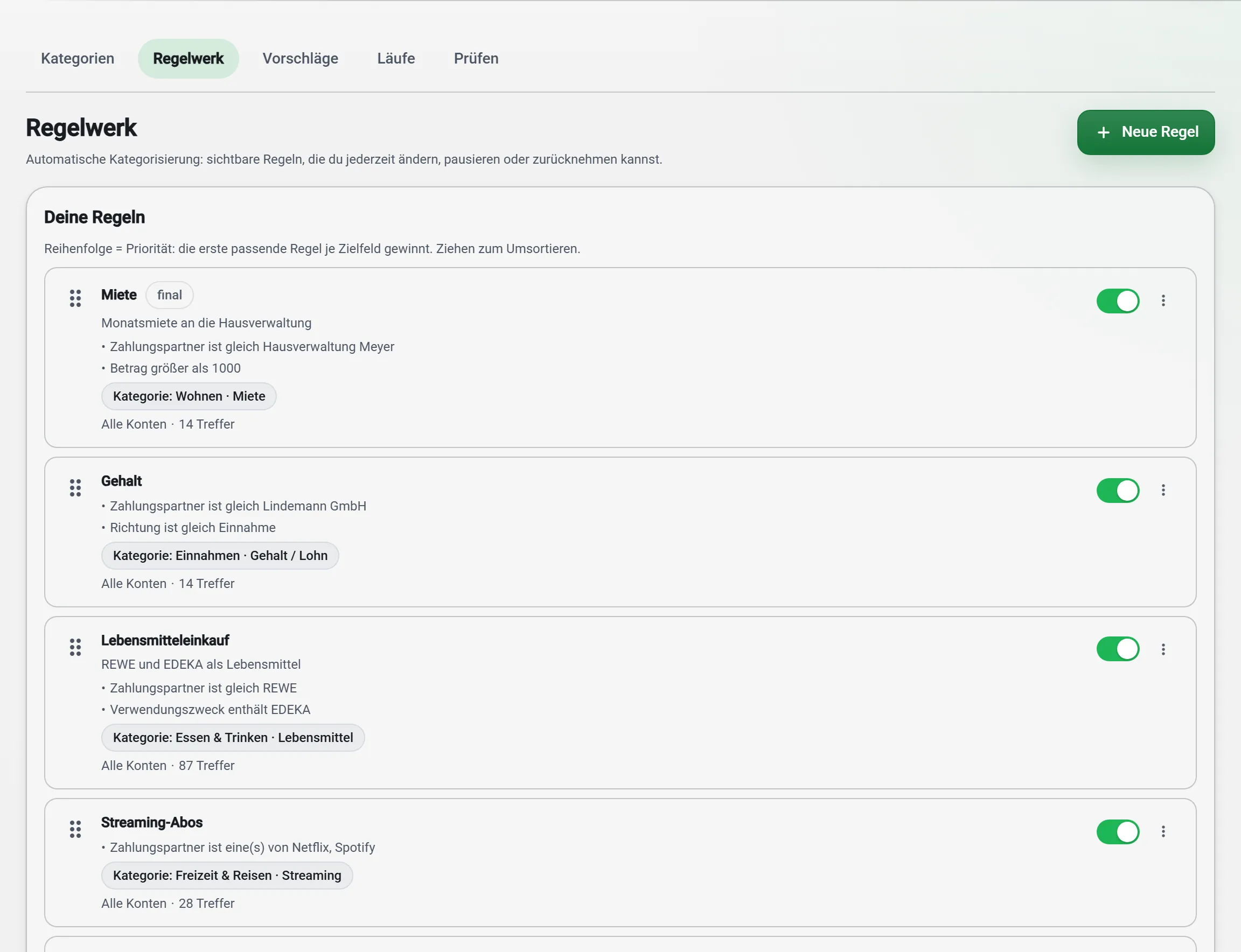This screenshot has height=952, width=1241.
Task: Click the Kategorie: Einnahmen · Gehalt / Lohn chip
Action: [x=220, y=555]
